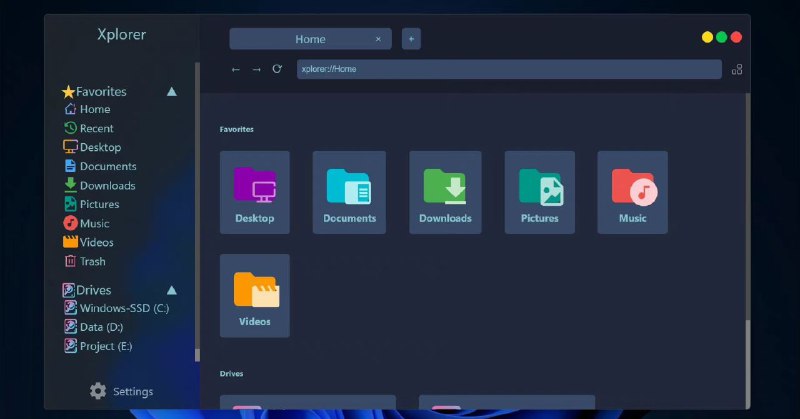Click the main content vertical scrollbar
This screenshot has height=419, width=800.
(748, 250)
